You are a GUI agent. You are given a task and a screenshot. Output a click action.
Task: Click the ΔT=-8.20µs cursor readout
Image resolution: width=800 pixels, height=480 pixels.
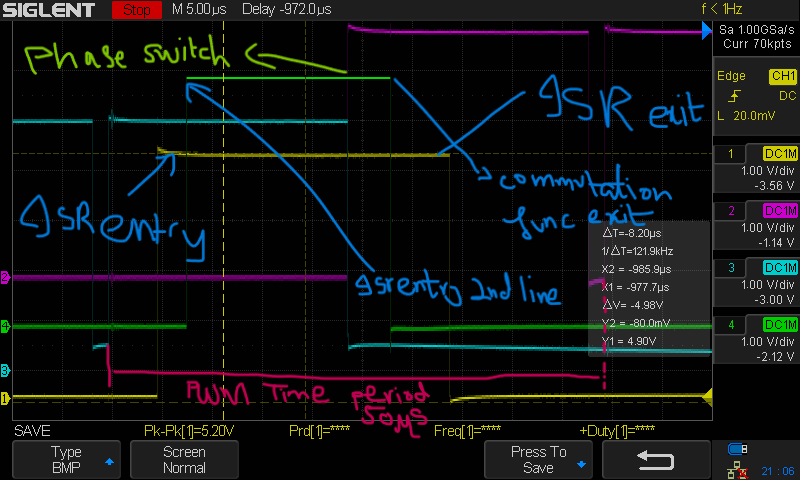coord(632,233)
